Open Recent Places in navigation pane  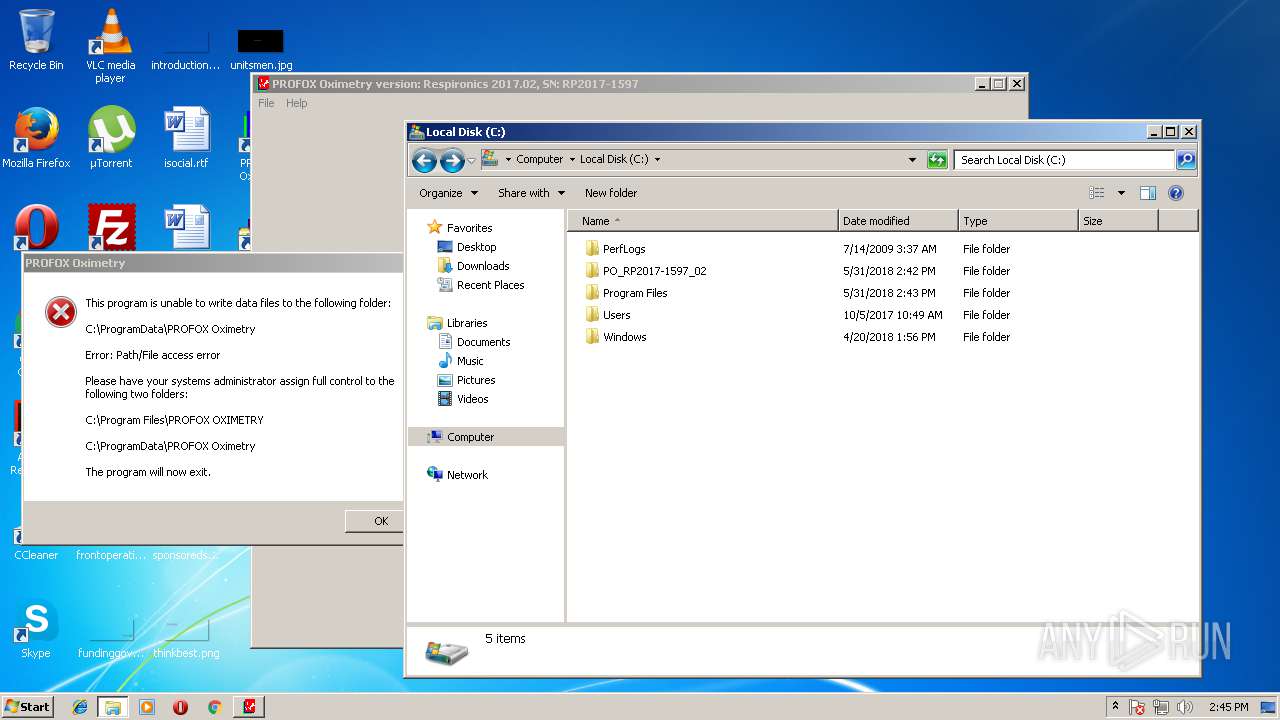pos(490,285)
